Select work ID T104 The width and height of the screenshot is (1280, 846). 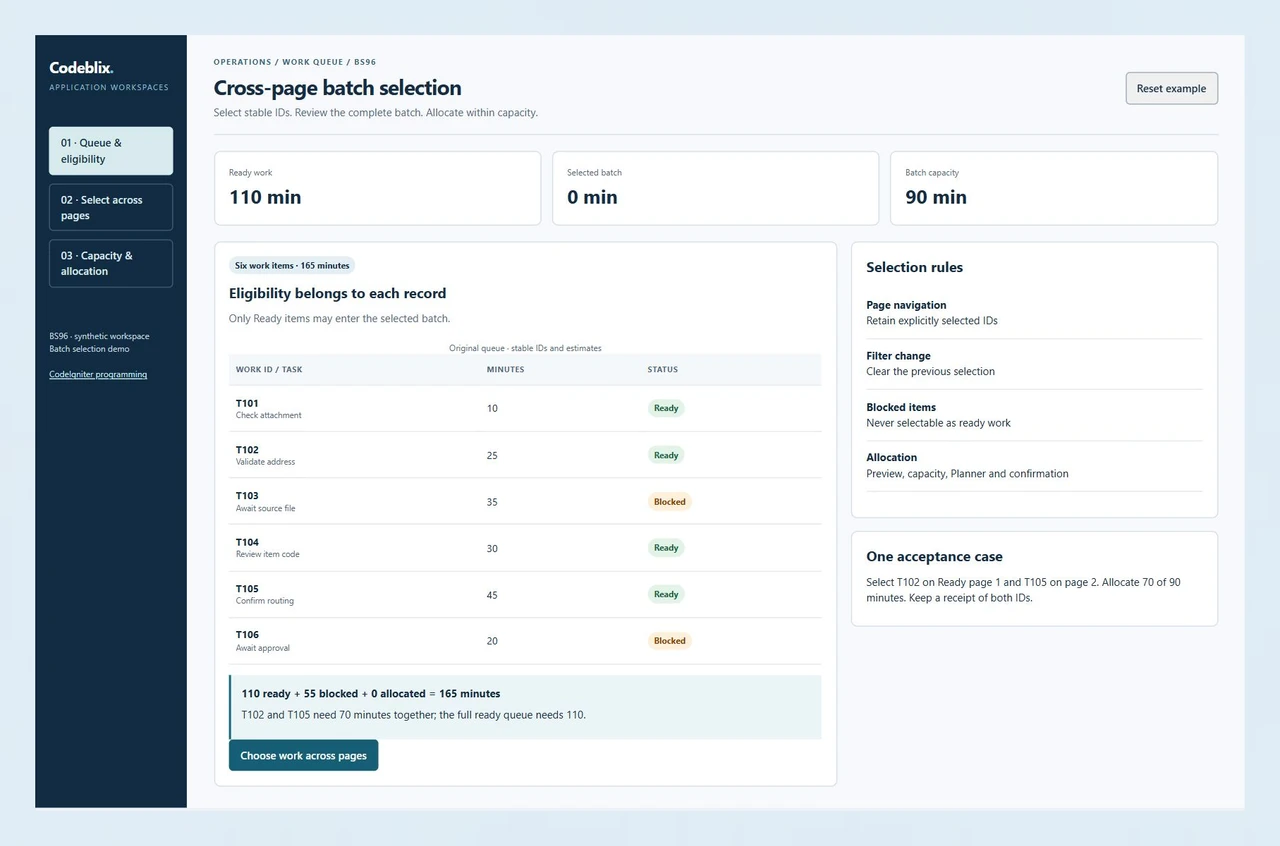pyautogui.click(x=247, y=542)
